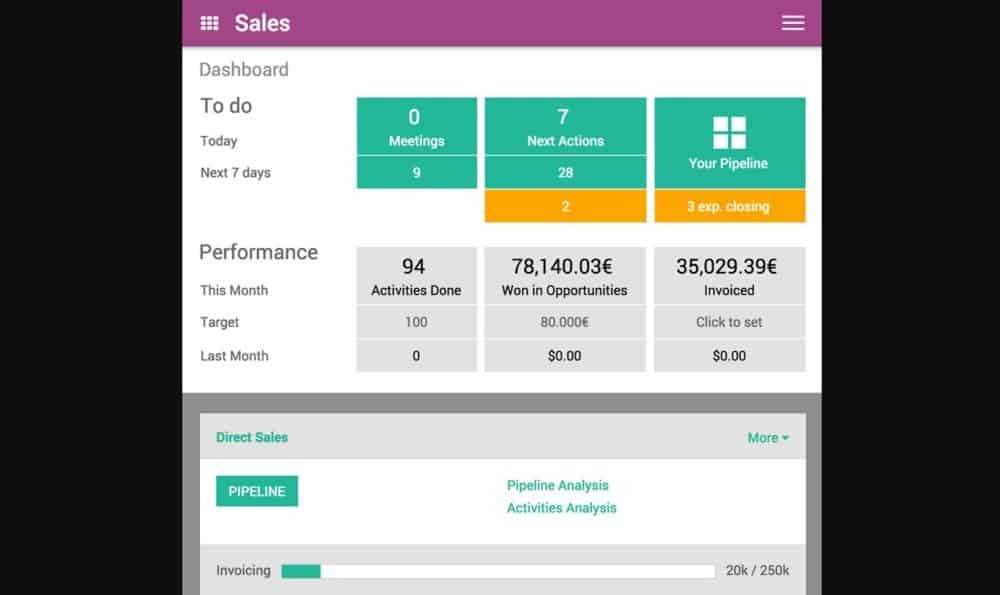
Task: Select the 7 Next Actions tile
Action: click(x=565, y=127)
